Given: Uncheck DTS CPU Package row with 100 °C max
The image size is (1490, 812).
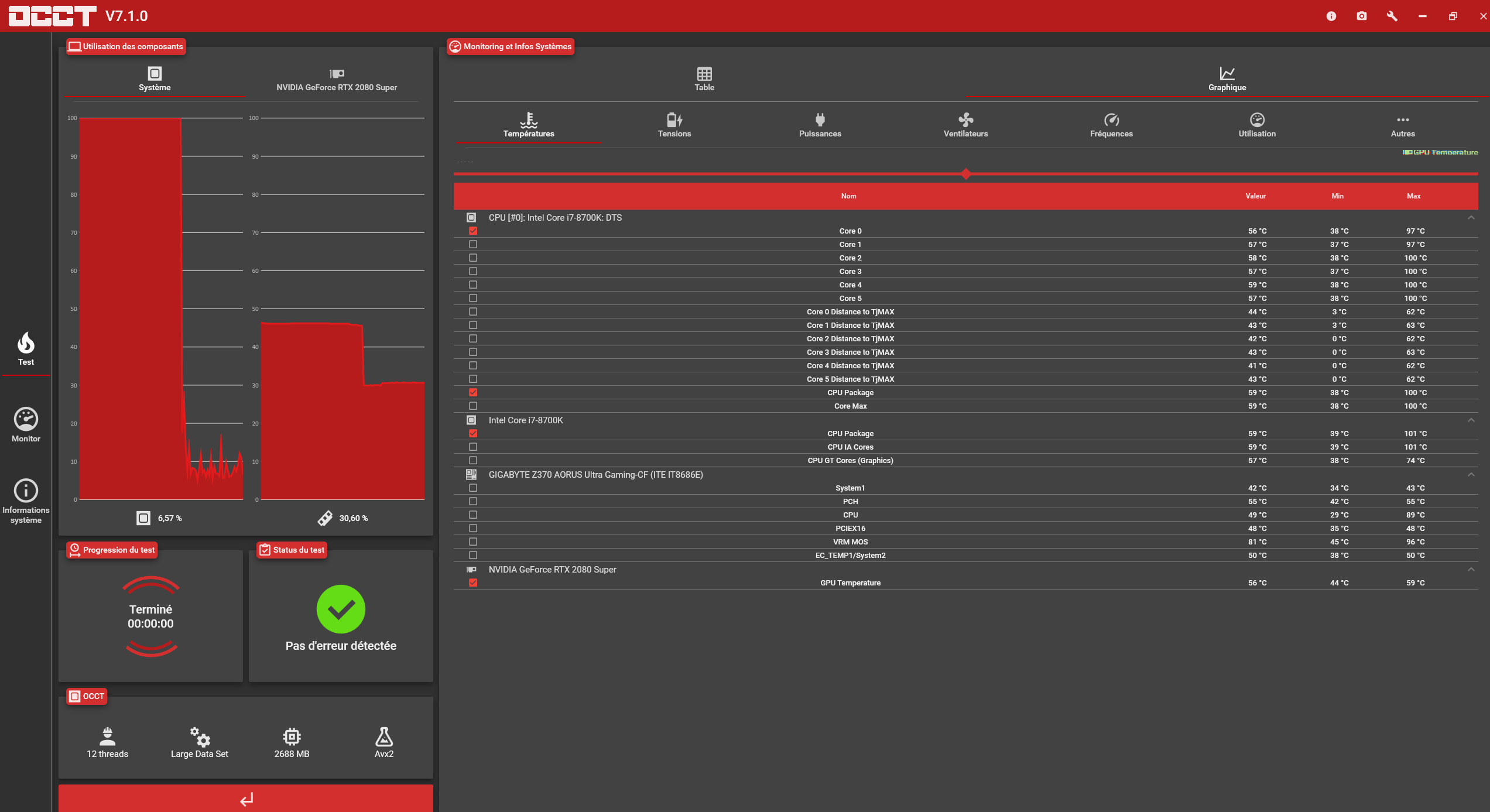Looking at the screenshot, I should (x=473, y=393).
